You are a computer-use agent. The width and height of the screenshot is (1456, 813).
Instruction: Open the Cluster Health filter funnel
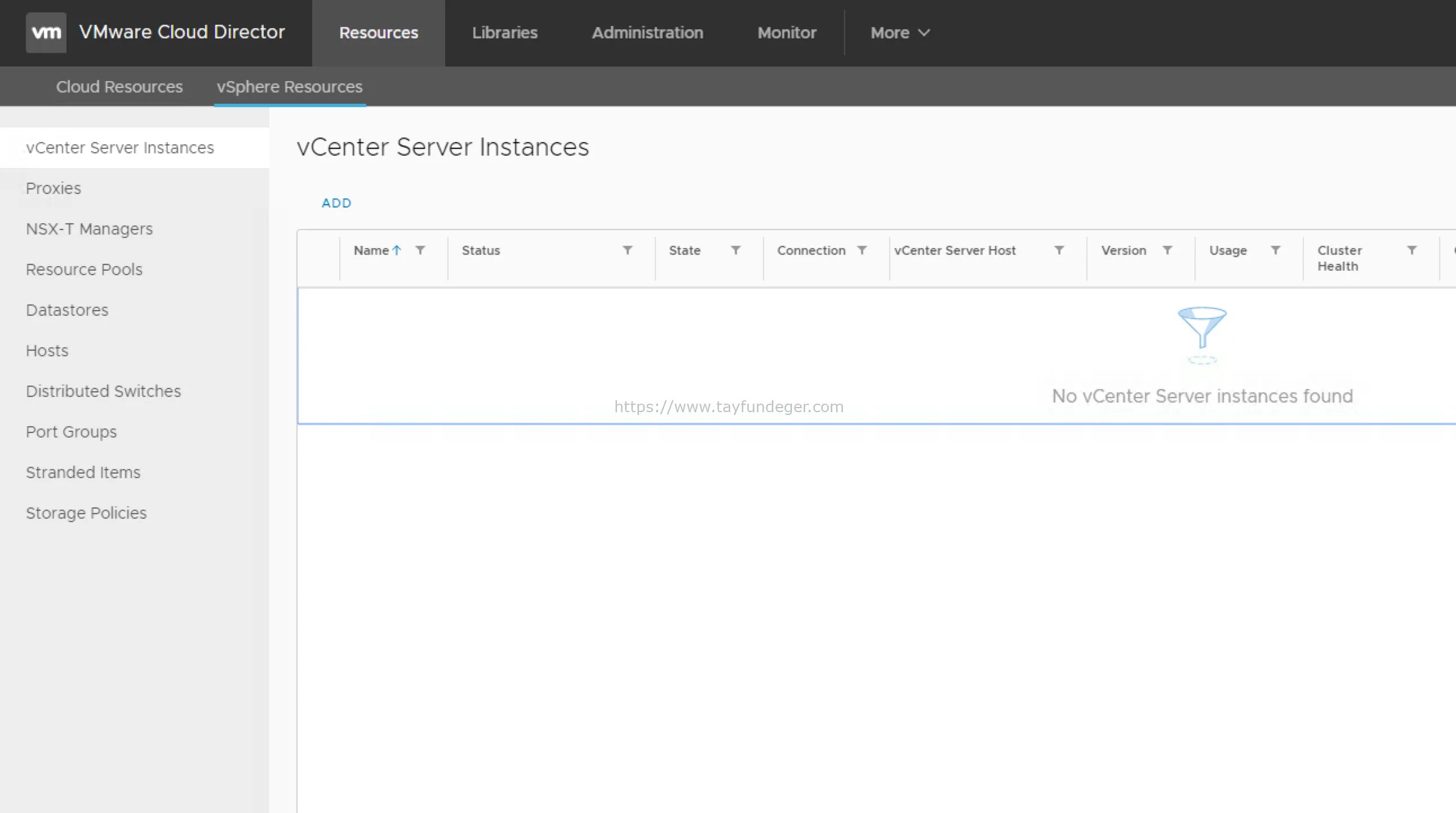pyautogui.click(x=1412, y=250)
